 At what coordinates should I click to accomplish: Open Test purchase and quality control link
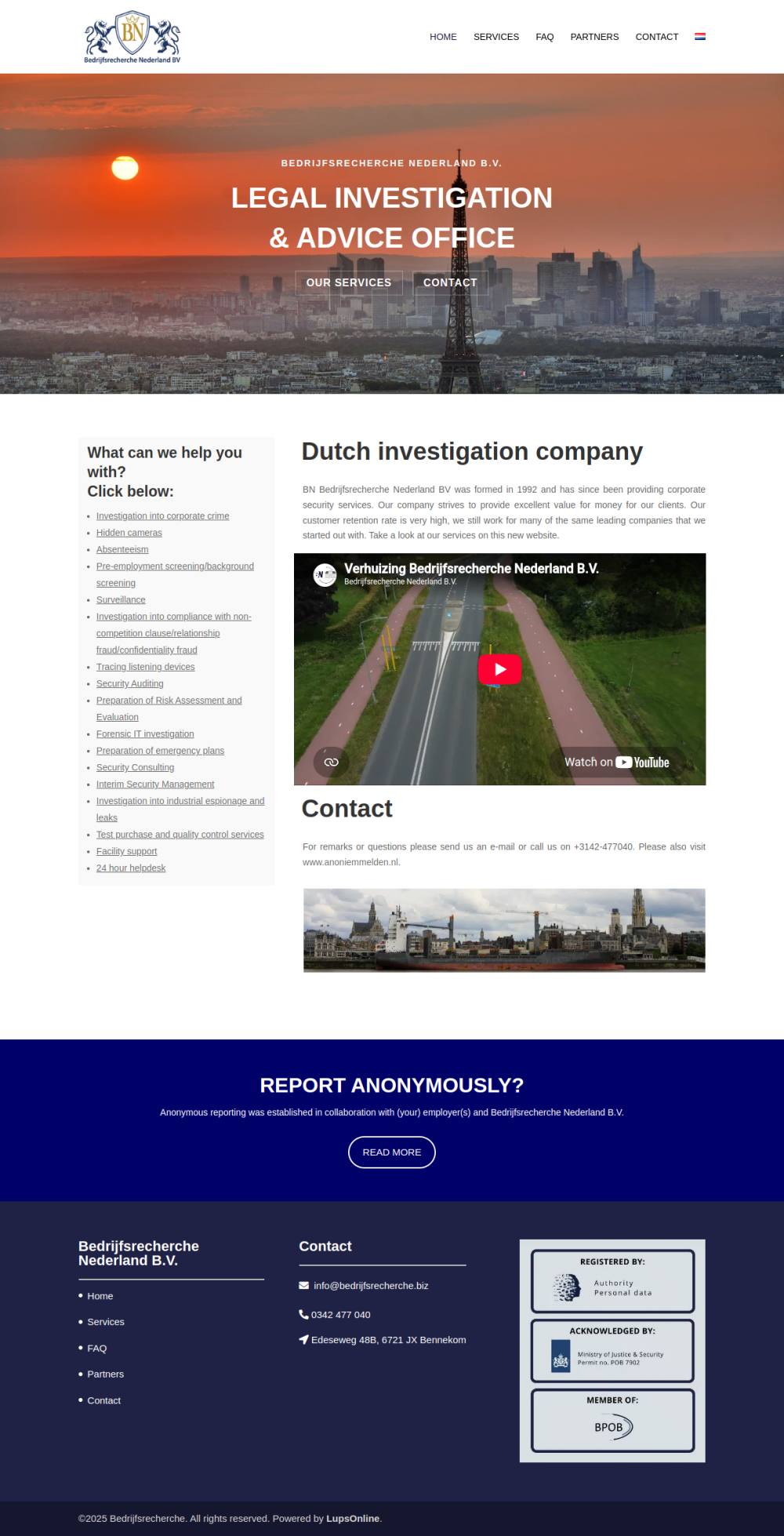pyautogui.click(x=180, y=834)
